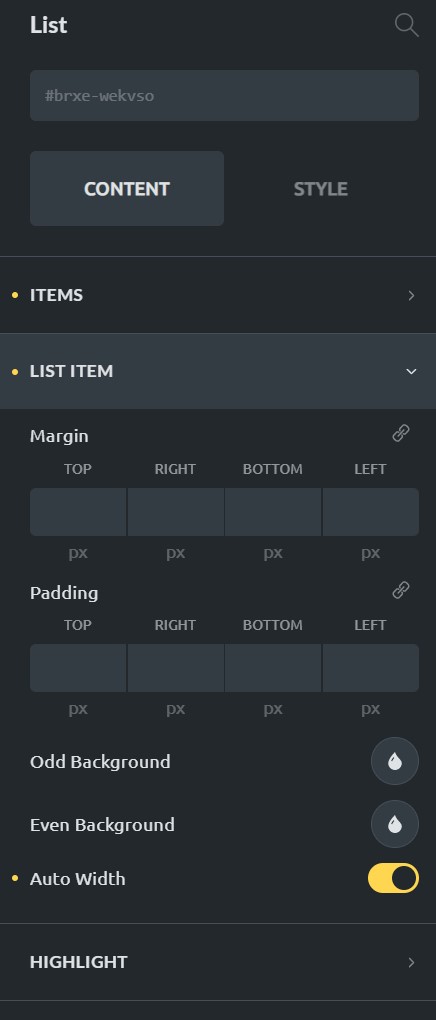Click the Margin LEFT input field
The height and width of the screenshot is (1020, 436).
point(371,512)
